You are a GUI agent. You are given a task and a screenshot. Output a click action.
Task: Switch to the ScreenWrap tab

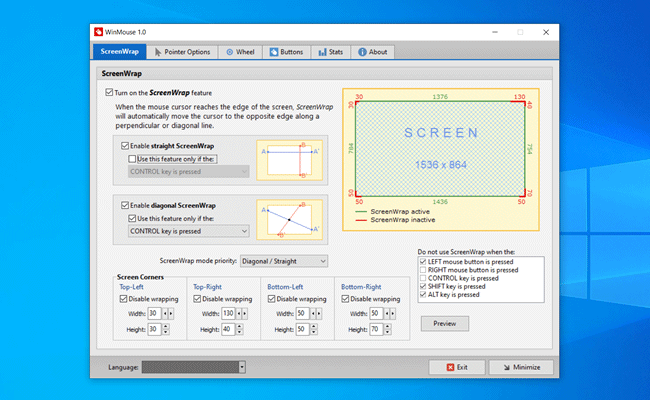[x=119, y=52]
